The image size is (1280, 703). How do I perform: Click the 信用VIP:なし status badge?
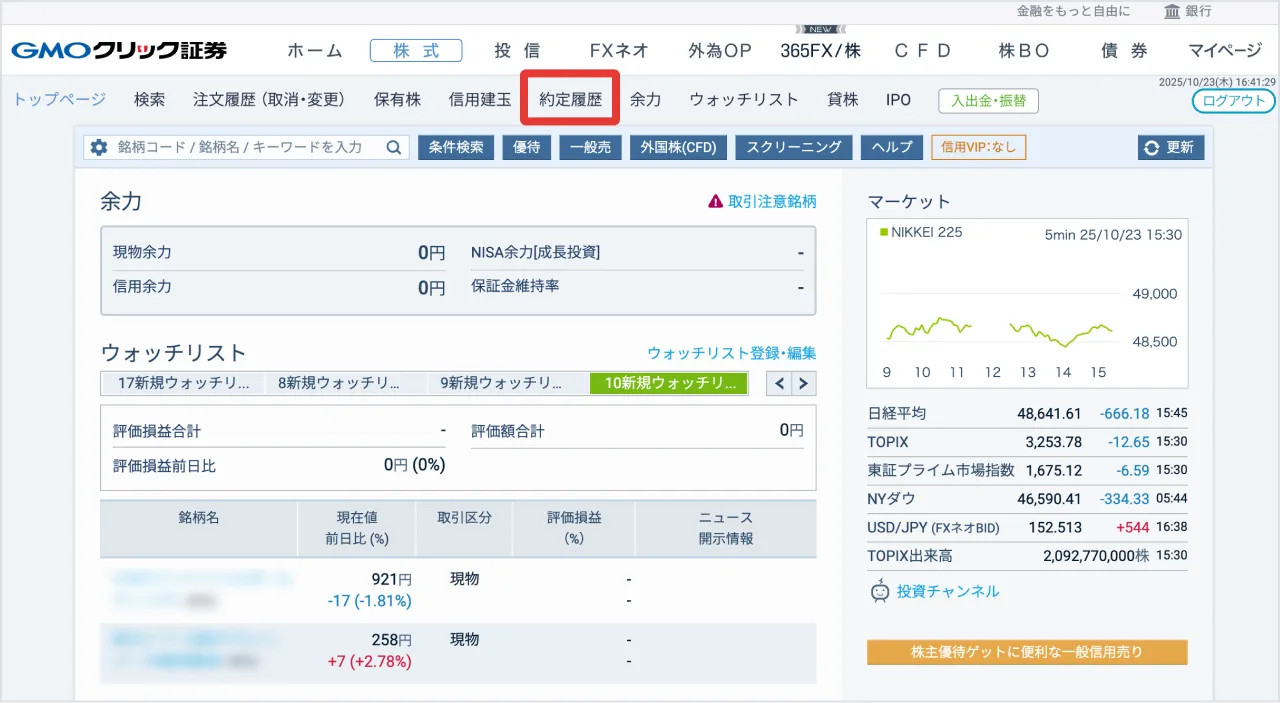tap(978, 147)
